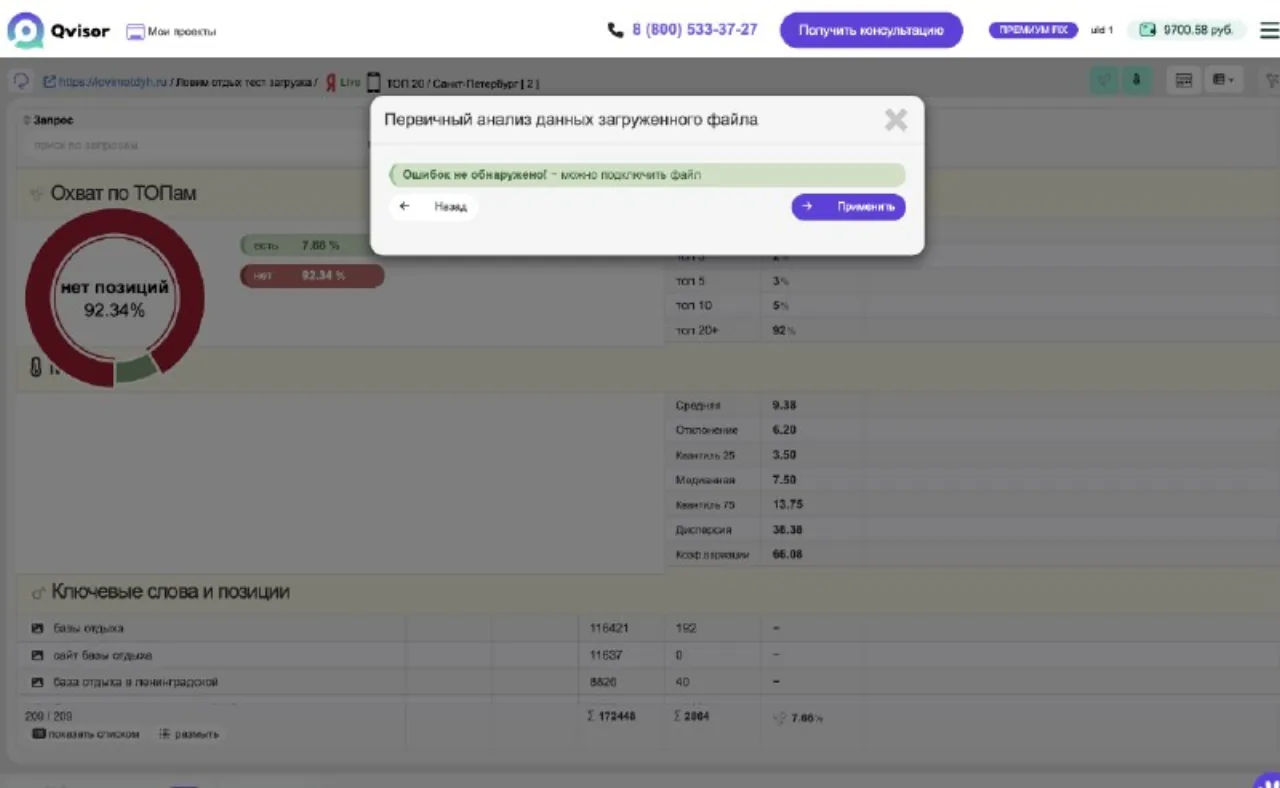Click the mobile device icon in breadcrumb
Image resolution: width=1280 pixels, height=788 pixels.
click(373, 82)
